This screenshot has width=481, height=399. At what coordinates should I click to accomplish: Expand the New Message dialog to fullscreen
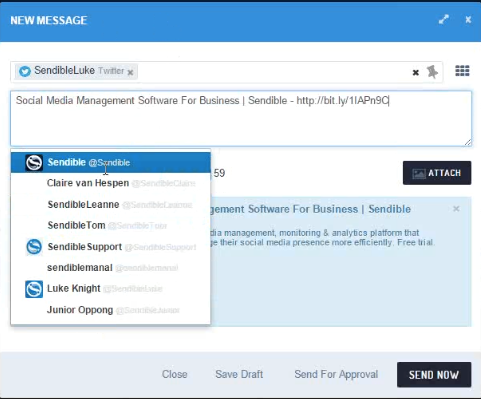coord(444,20)
